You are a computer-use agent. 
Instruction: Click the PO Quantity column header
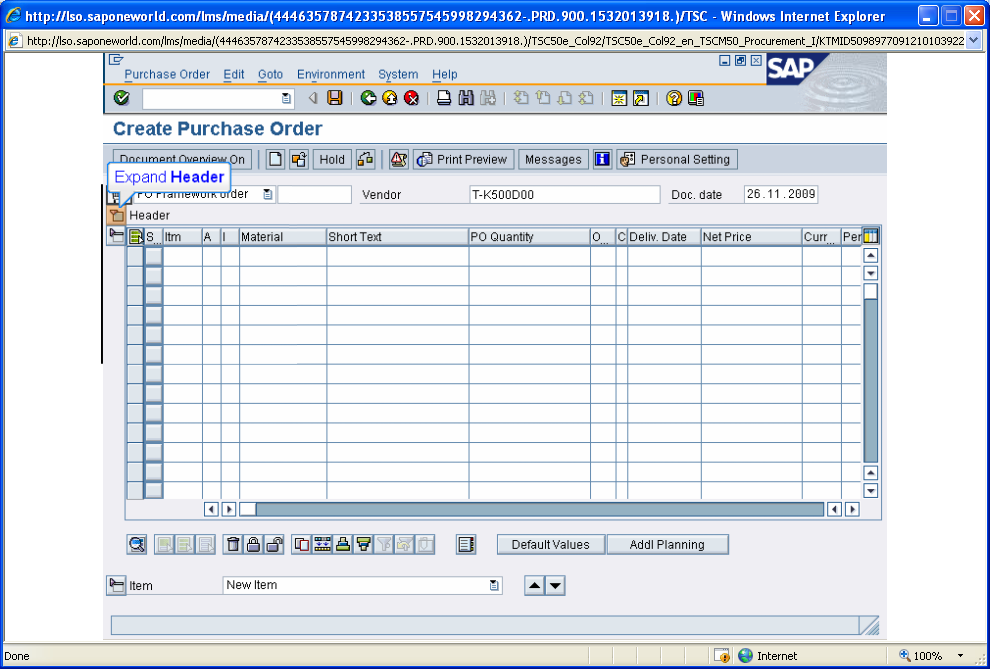click(529, 237)
